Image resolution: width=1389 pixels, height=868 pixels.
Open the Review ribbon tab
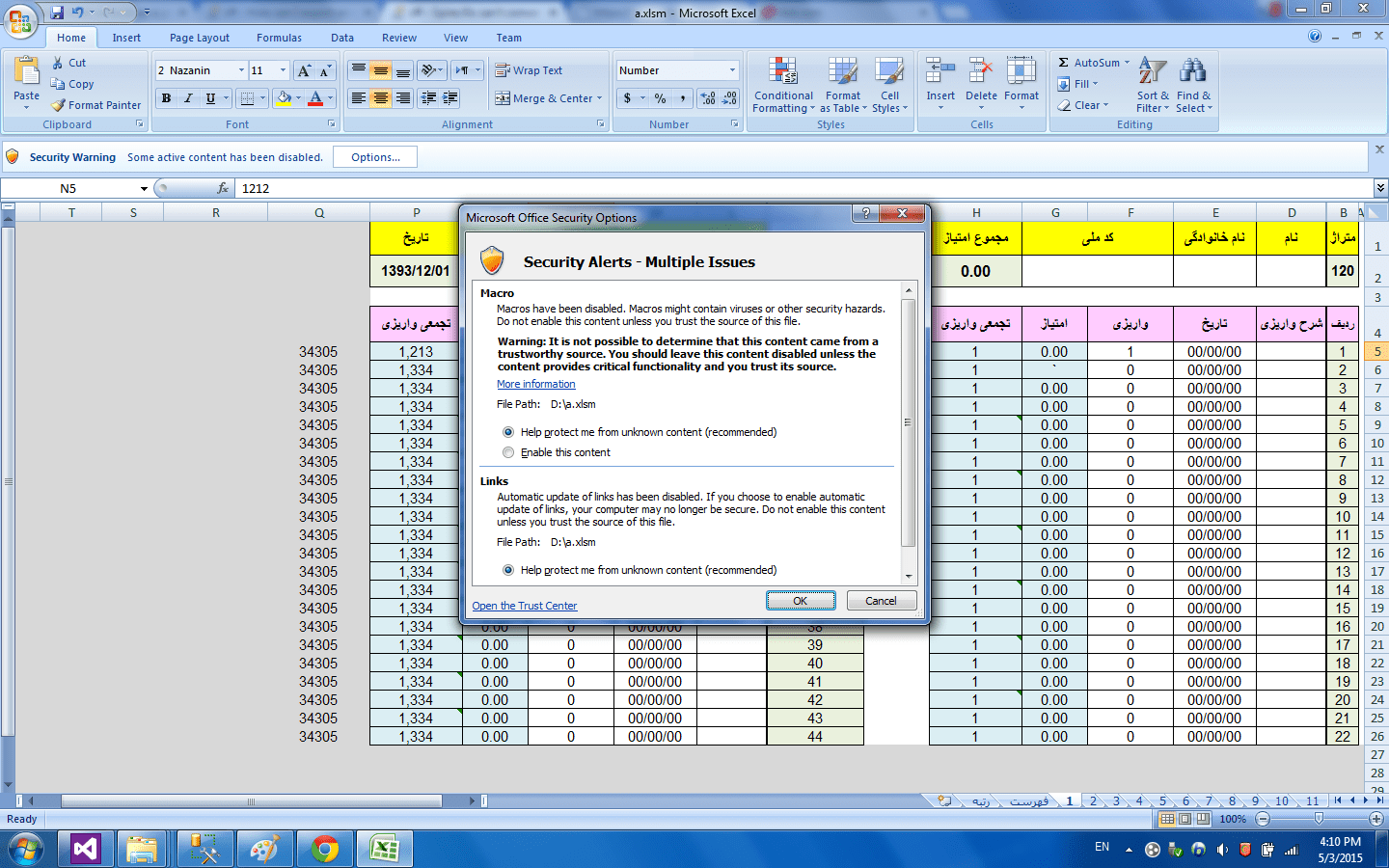pos(399,38)
